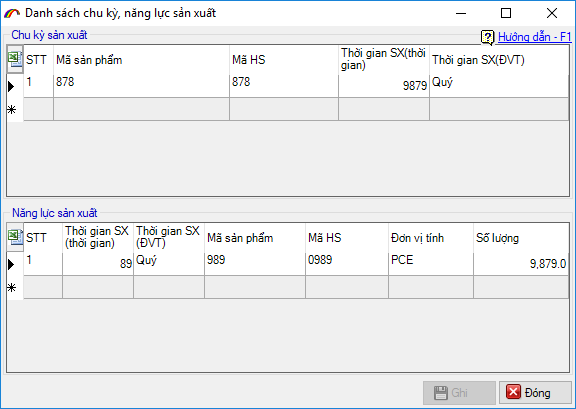Select the Mã HS cell with 0989

347,264
